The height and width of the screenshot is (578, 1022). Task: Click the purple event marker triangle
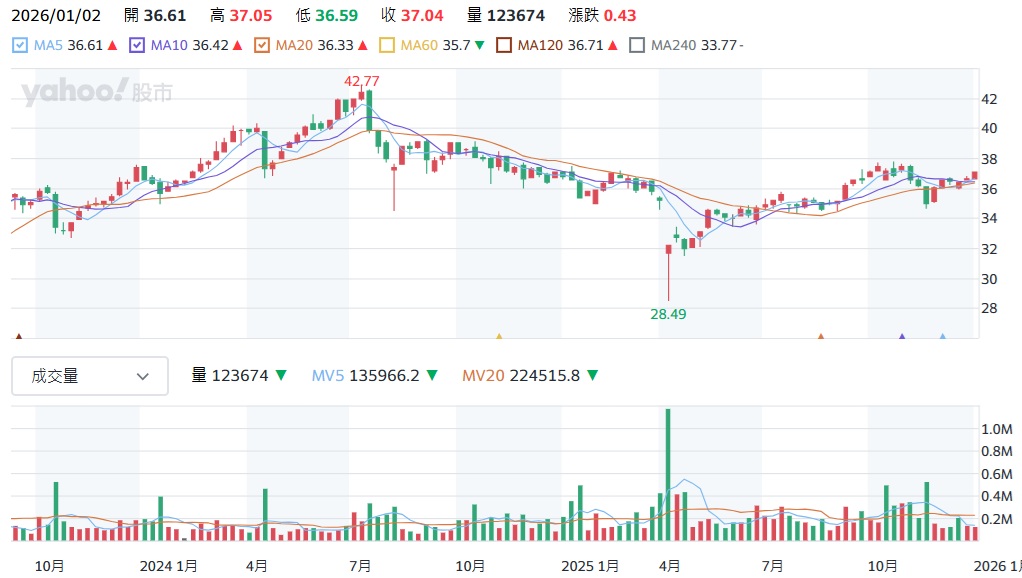[x=902, y=338]
